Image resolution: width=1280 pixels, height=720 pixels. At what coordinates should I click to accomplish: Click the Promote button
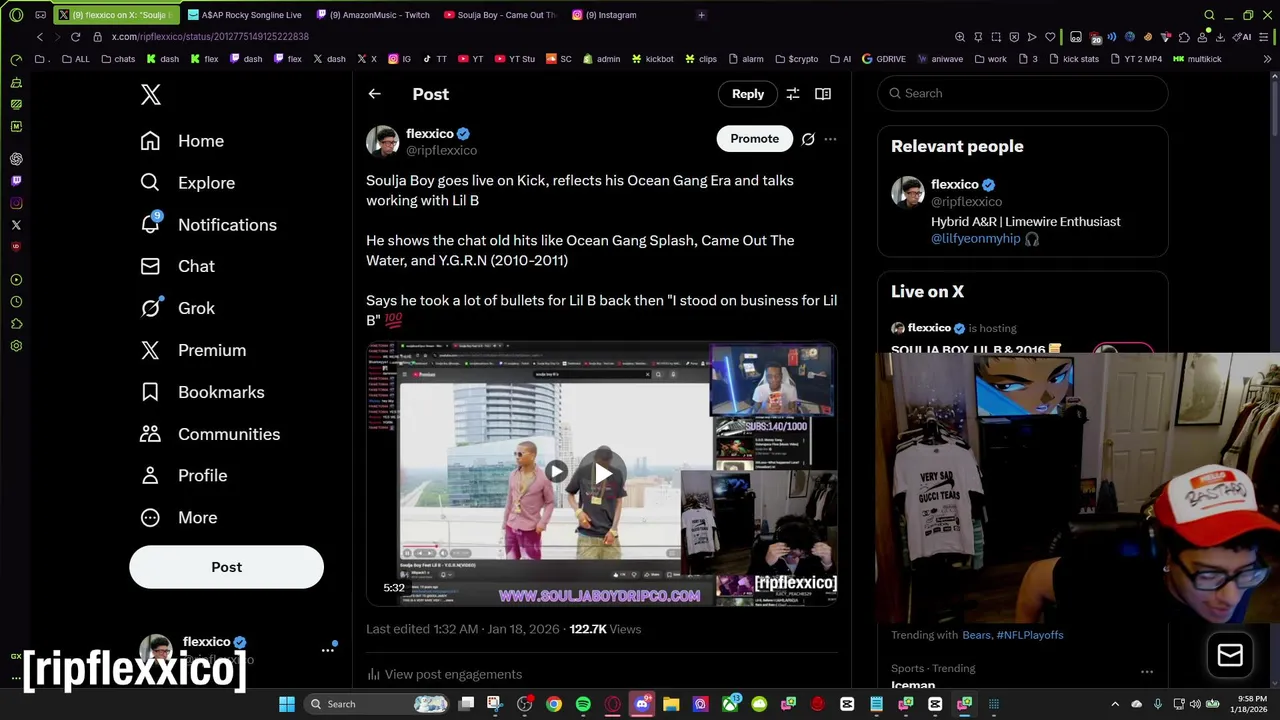(x=754, y=139)
